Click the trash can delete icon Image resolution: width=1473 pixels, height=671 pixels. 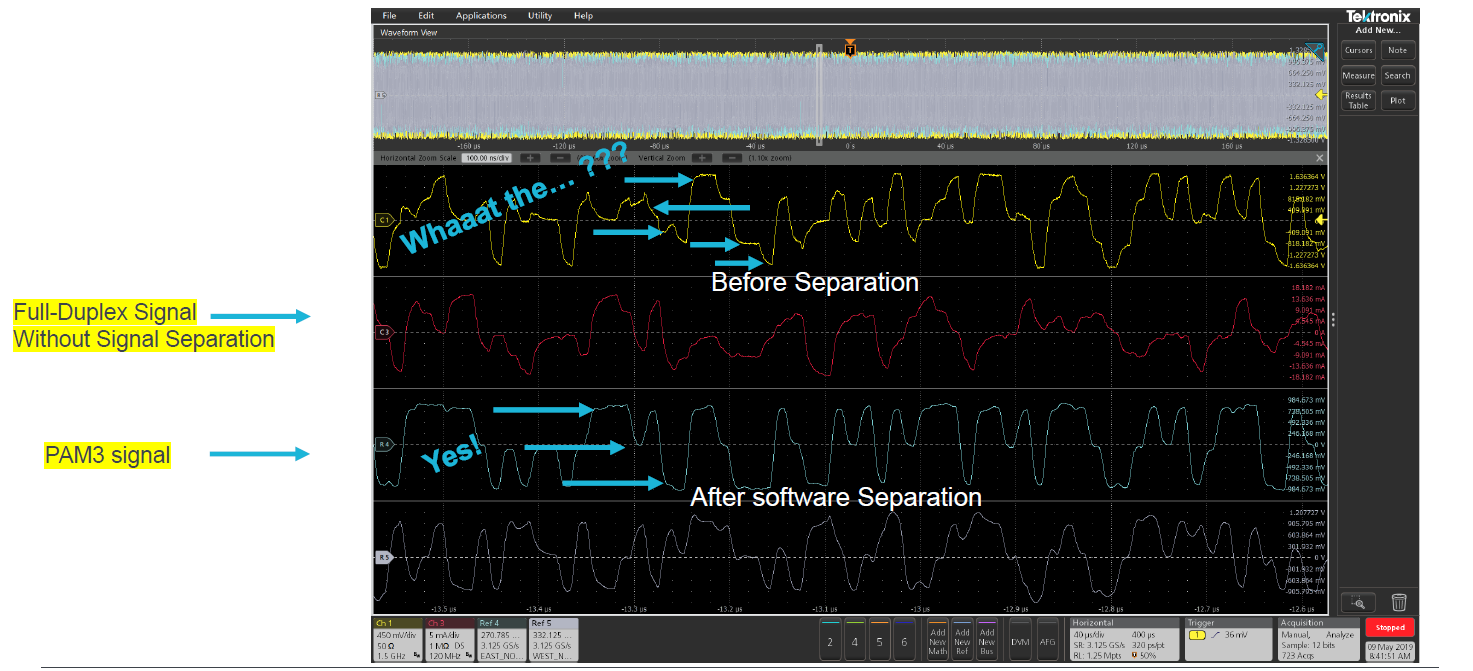(1399, 602)
